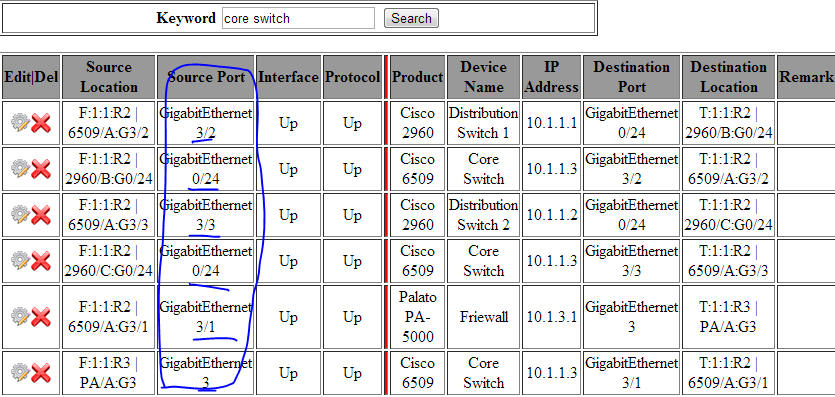Select the Protocol column header
835x397 pixels.
353,77
